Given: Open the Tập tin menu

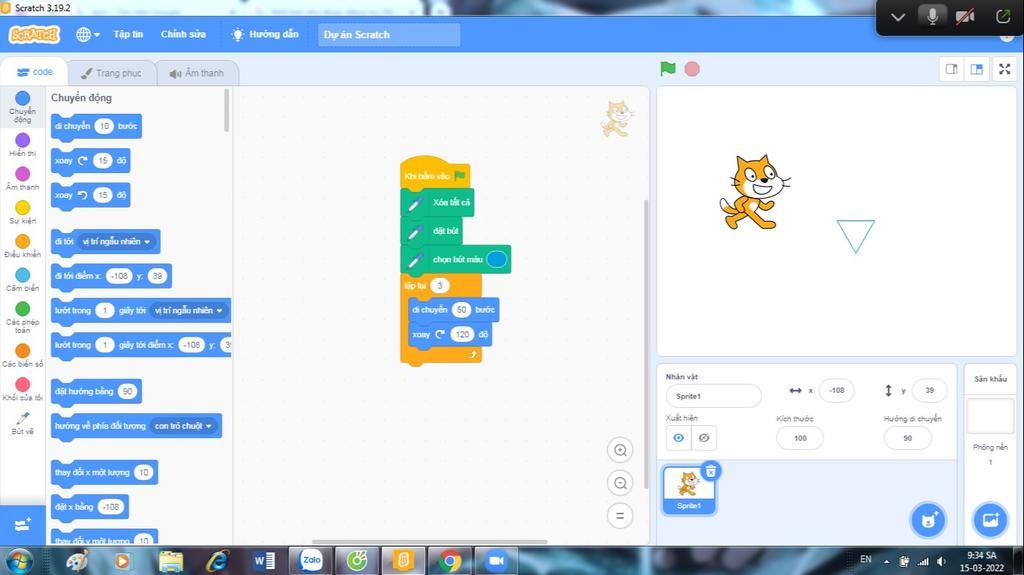Looking at the screenshot, I should tap(128, 34).
